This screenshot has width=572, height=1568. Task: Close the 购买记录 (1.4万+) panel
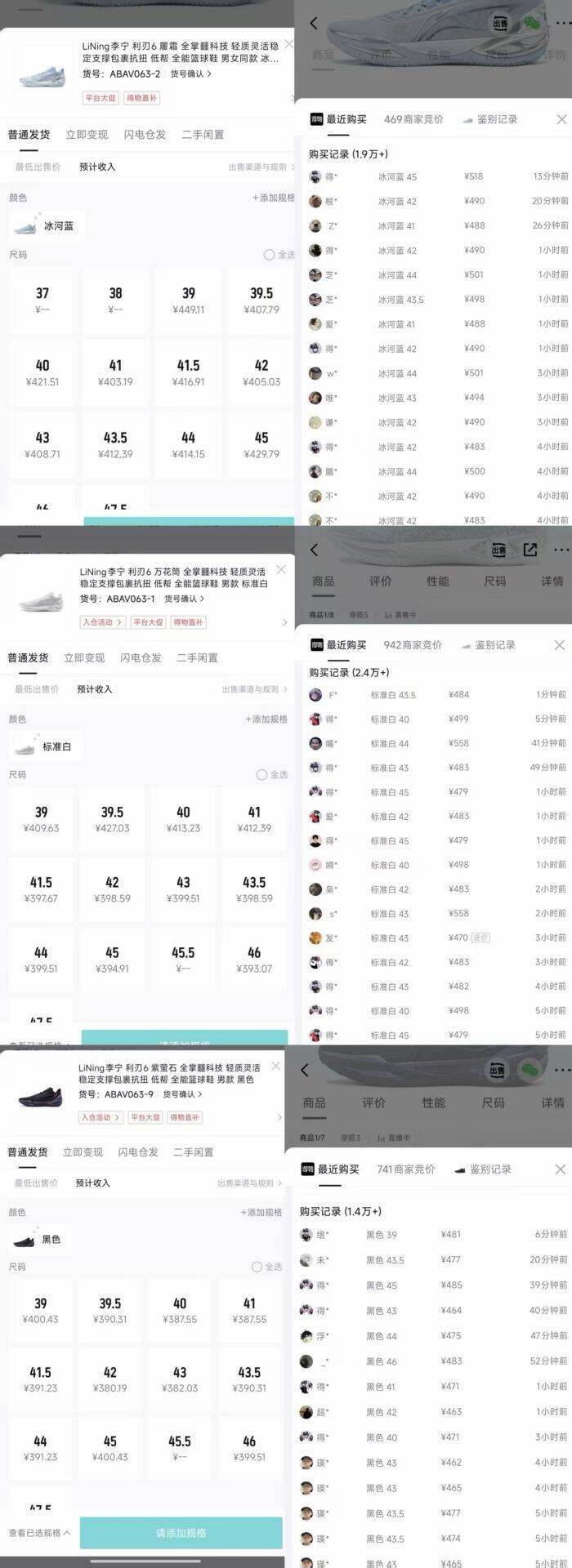[561, 1169]
